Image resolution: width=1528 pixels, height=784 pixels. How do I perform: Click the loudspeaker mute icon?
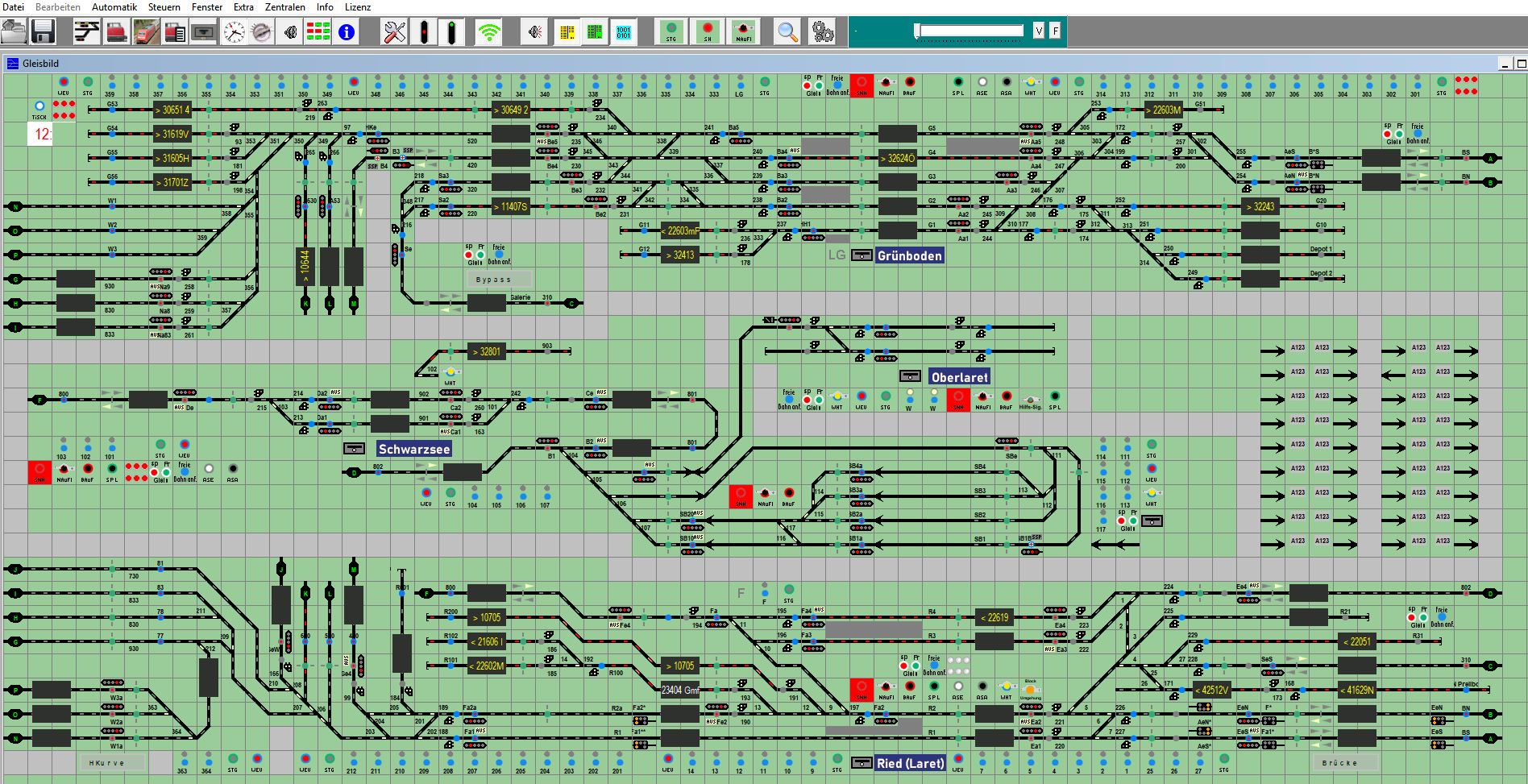pyautogui.click(x=535, y=32)
